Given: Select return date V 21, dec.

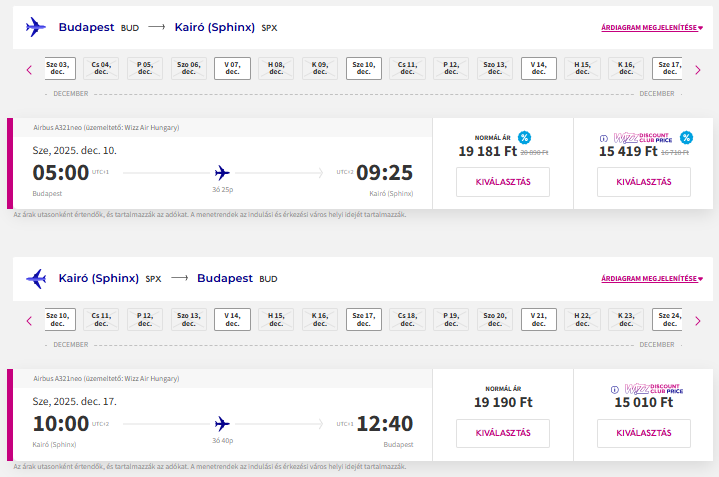Looking at the screenshot, I should pos(539,319).
